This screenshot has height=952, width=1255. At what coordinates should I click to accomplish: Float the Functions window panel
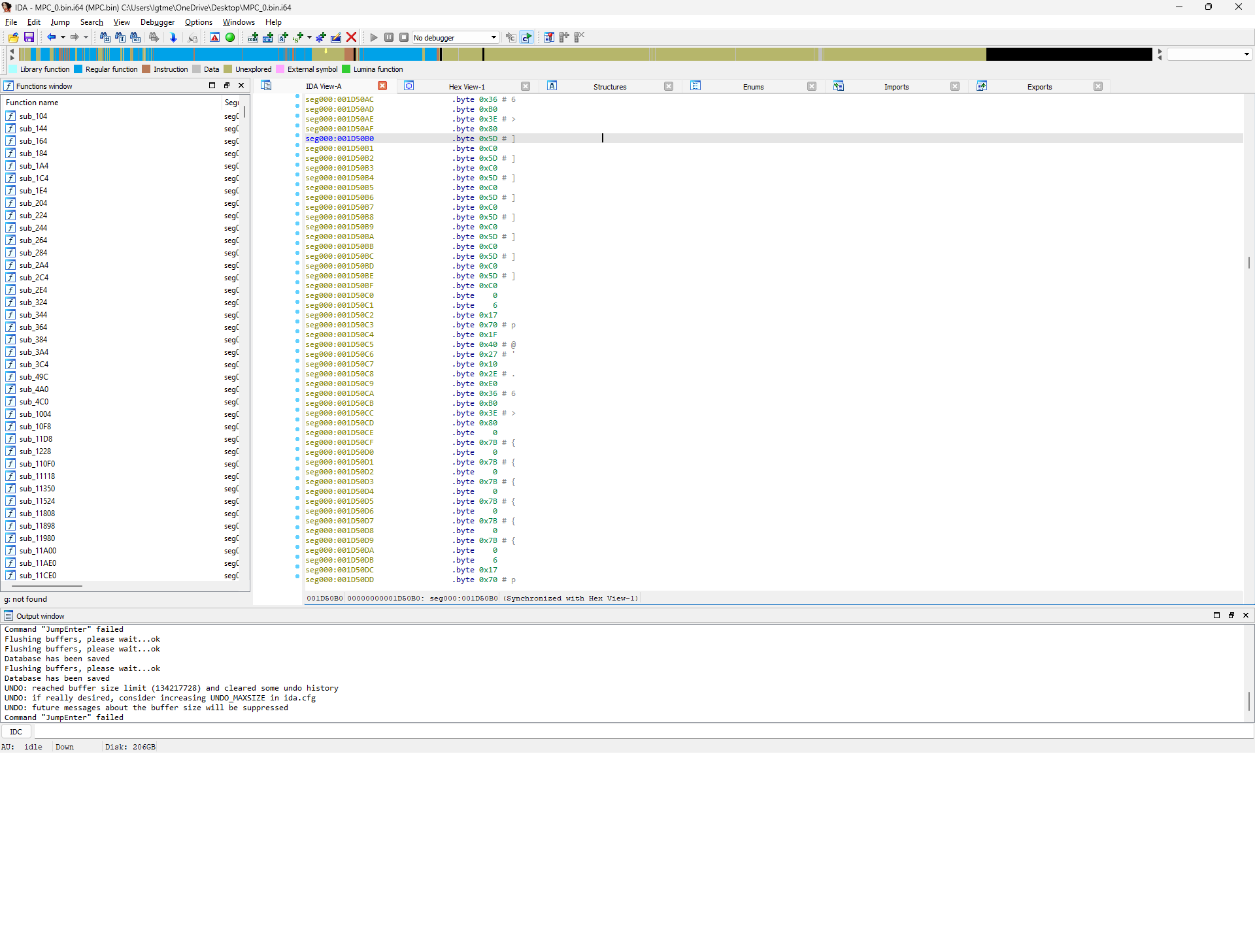[x=227, y=86]
